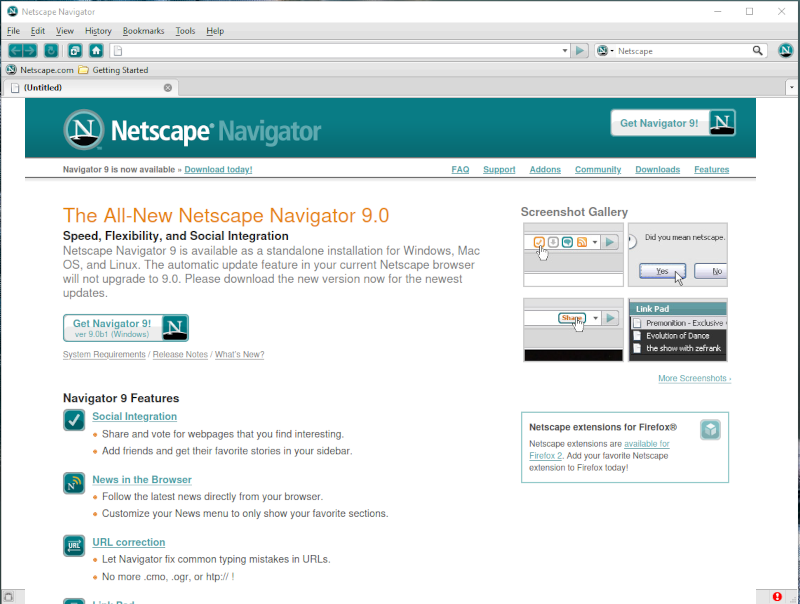Open the File menu
The image size is (800, 604).
click(x=13, y=31)
